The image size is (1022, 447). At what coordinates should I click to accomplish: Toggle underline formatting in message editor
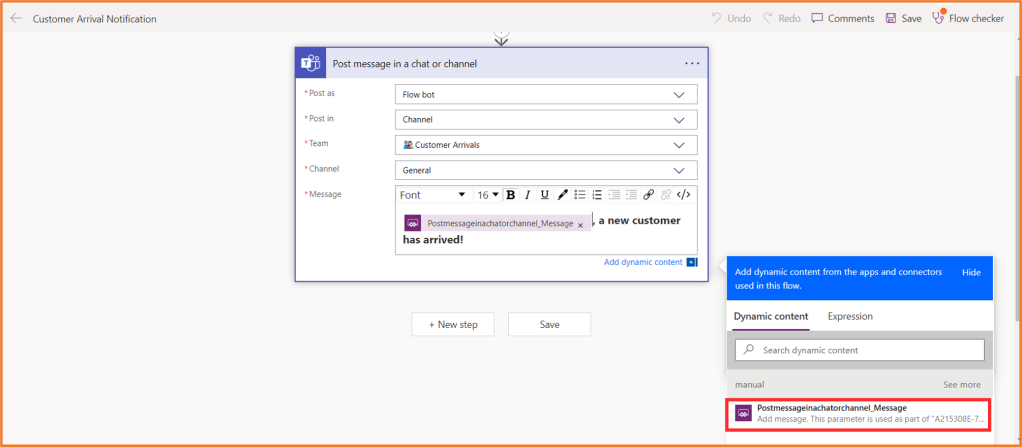[544, 195]
